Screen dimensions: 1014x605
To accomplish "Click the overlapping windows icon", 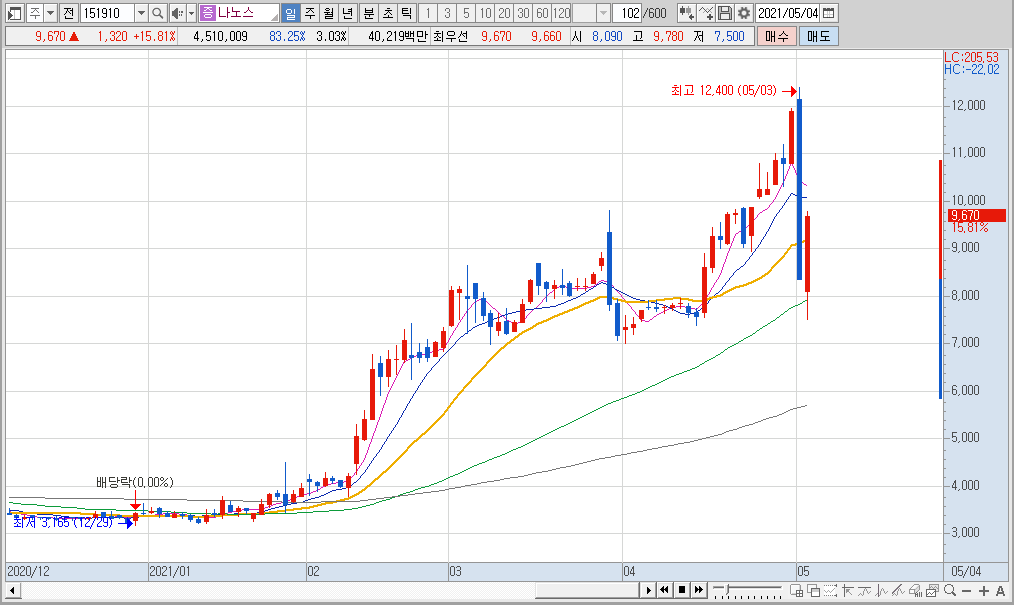I will pyautogui.click(x=814, y=590).
